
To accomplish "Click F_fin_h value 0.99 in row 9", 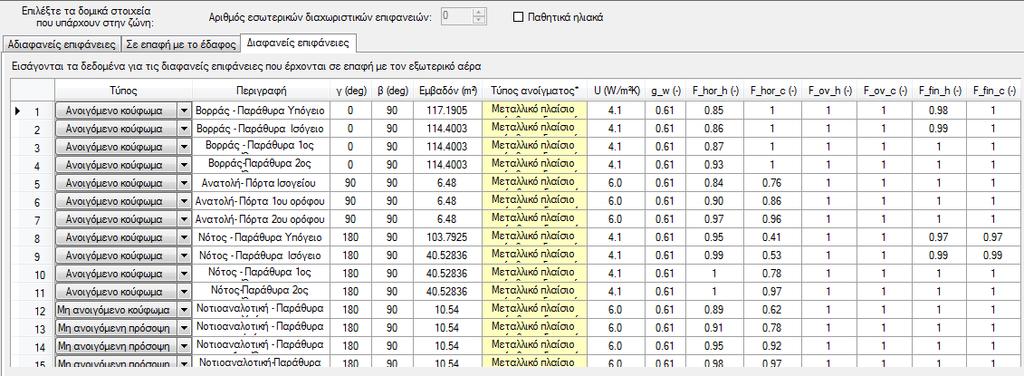I will (938, 256).
